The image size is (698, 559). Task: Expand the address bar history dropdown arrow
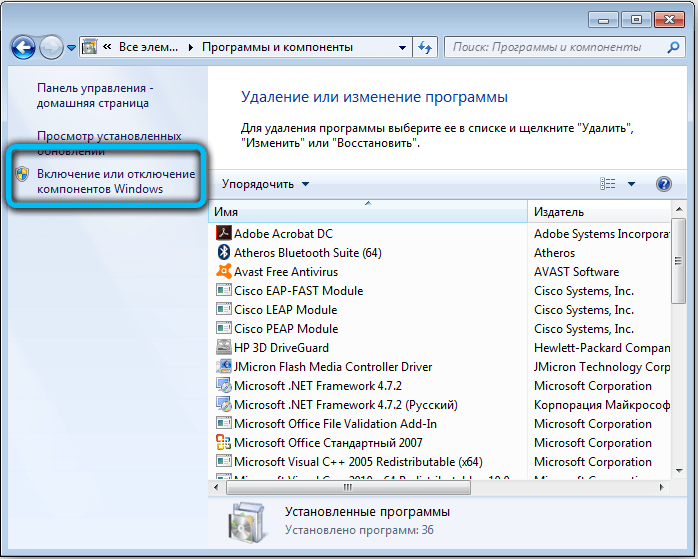point(402,47)
